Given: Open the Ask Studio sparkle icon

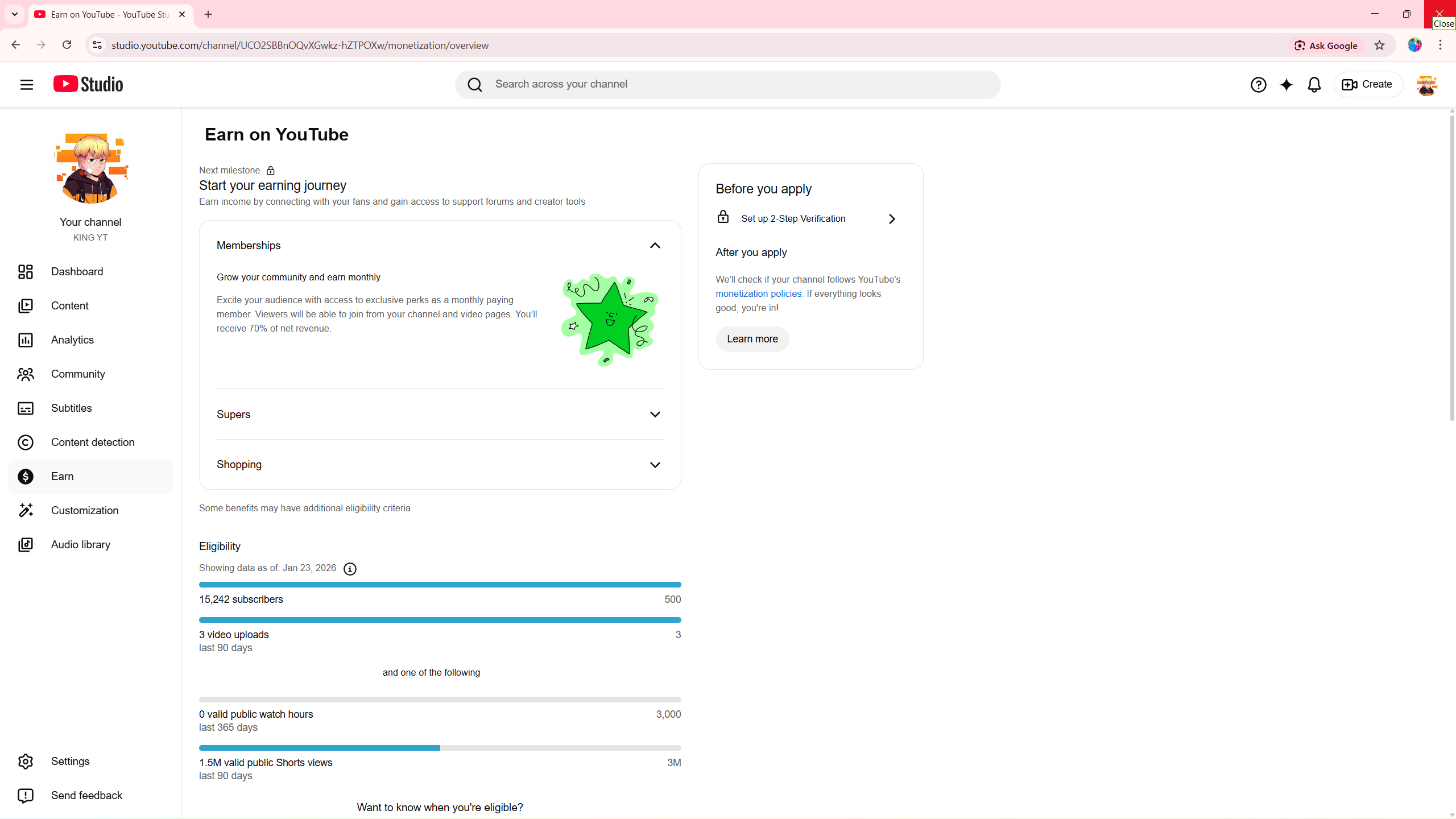Looking at the screenshot, I should (1287, 85).
